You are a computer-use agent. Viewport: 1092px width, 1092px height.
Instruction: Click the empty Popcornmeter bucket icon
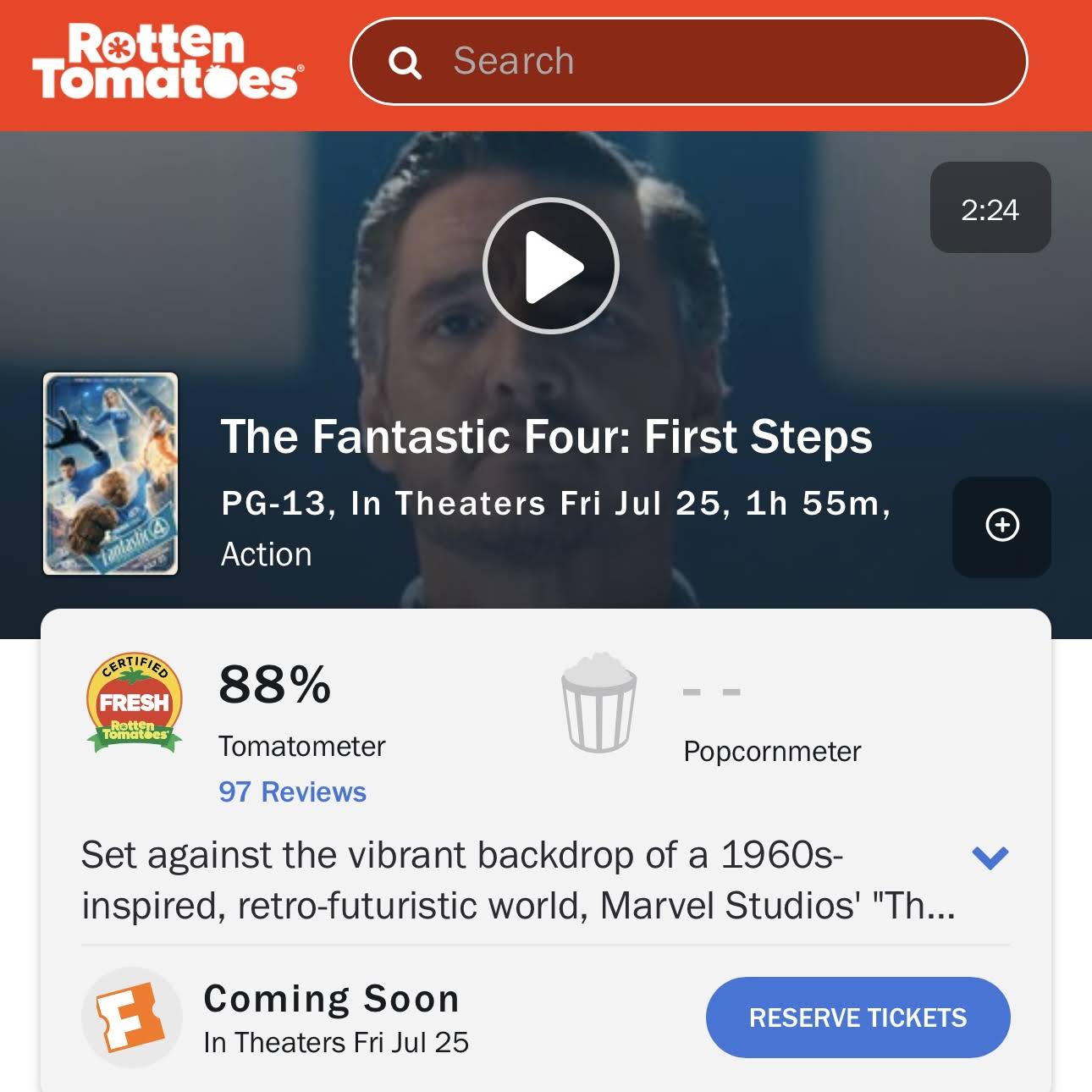(x=599, y=703)
